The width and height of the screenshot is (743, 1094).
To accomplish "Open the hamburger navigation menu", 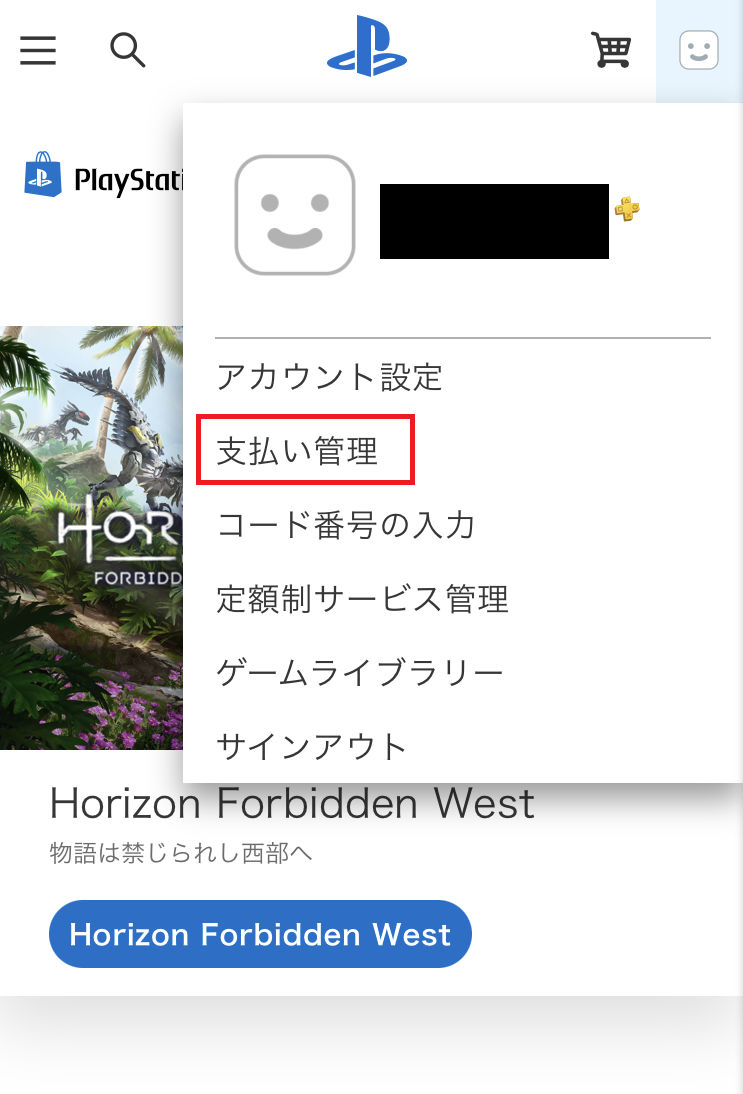I will 38,50.
